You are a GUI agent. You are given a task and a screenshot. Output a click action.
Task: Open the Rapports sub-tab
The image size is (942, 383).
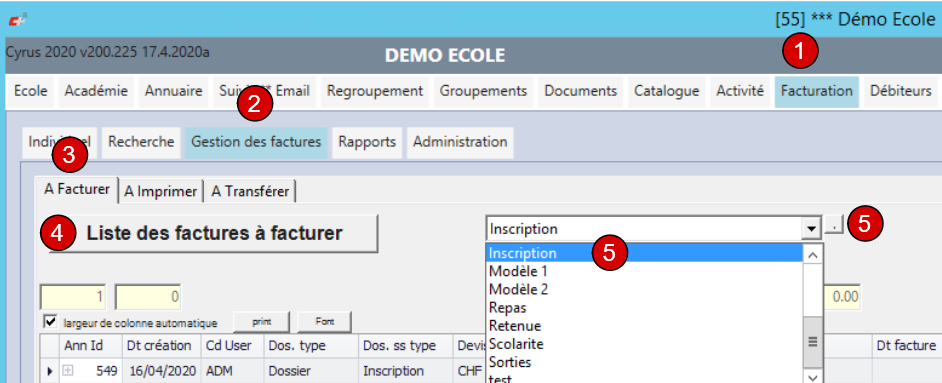(x=367, y=142)
